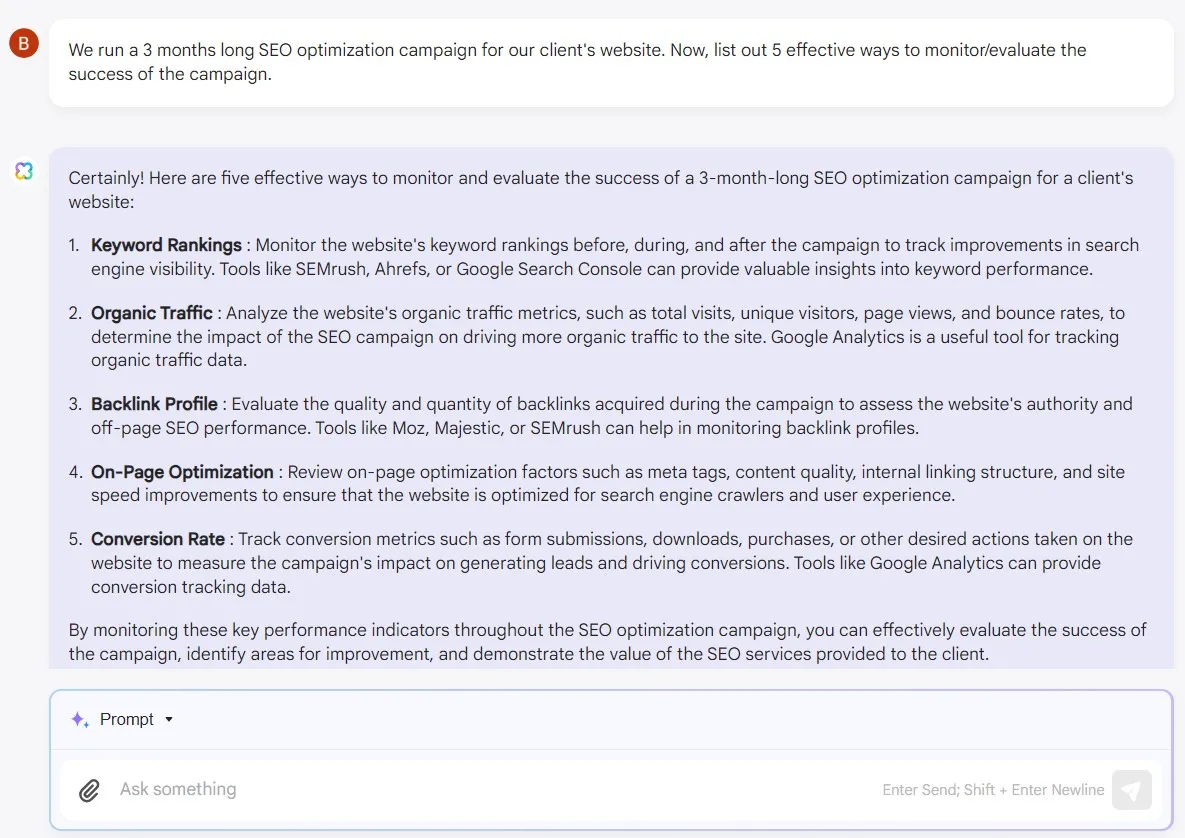Click the "Backlink Profile" bold heading
Image resolution: width=1185 pixels, height=838 pixels.
pyautogui.click(x=154, y=404)
